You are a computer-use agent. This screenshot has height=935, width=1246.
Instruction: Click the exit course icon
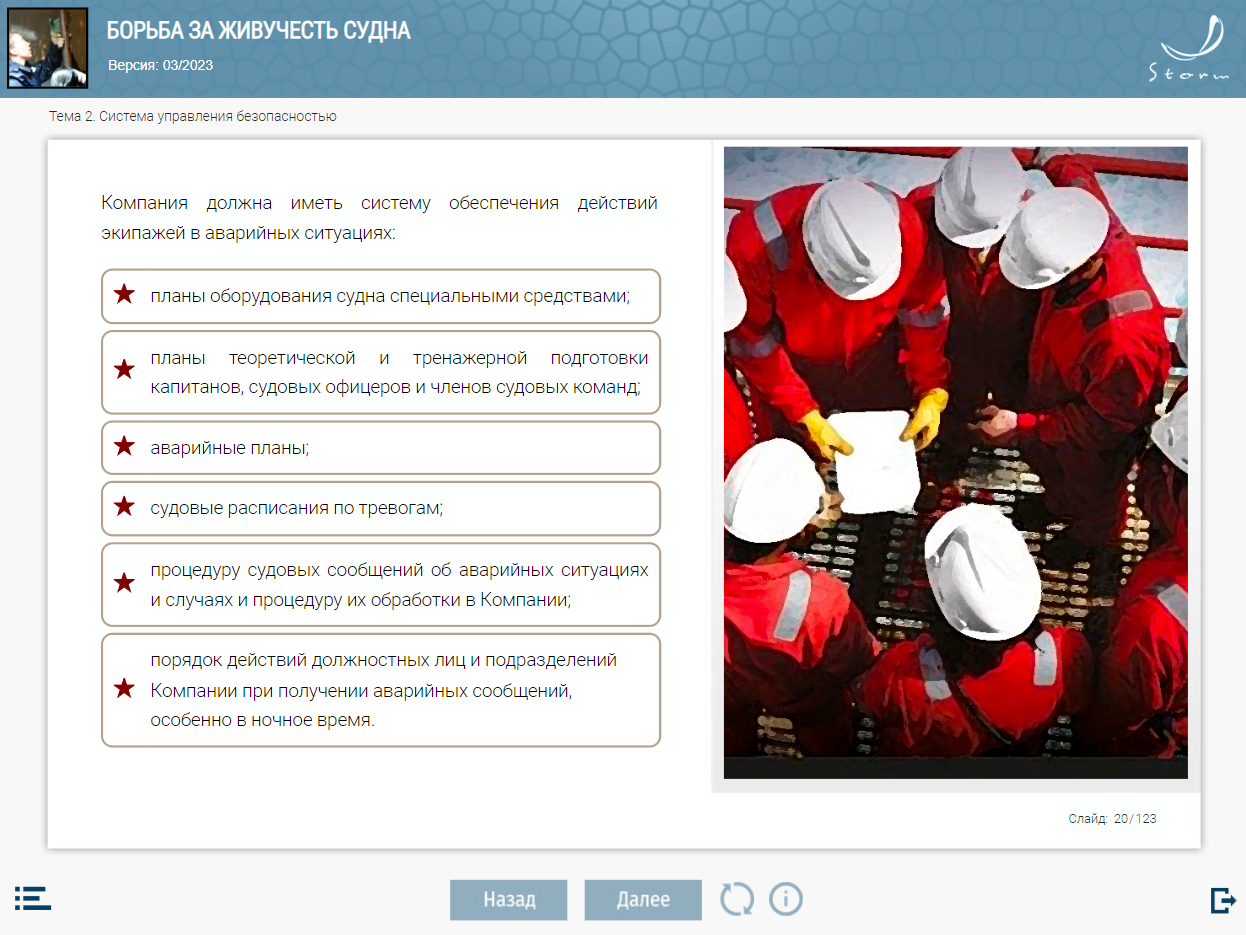tap(1223, 900)
